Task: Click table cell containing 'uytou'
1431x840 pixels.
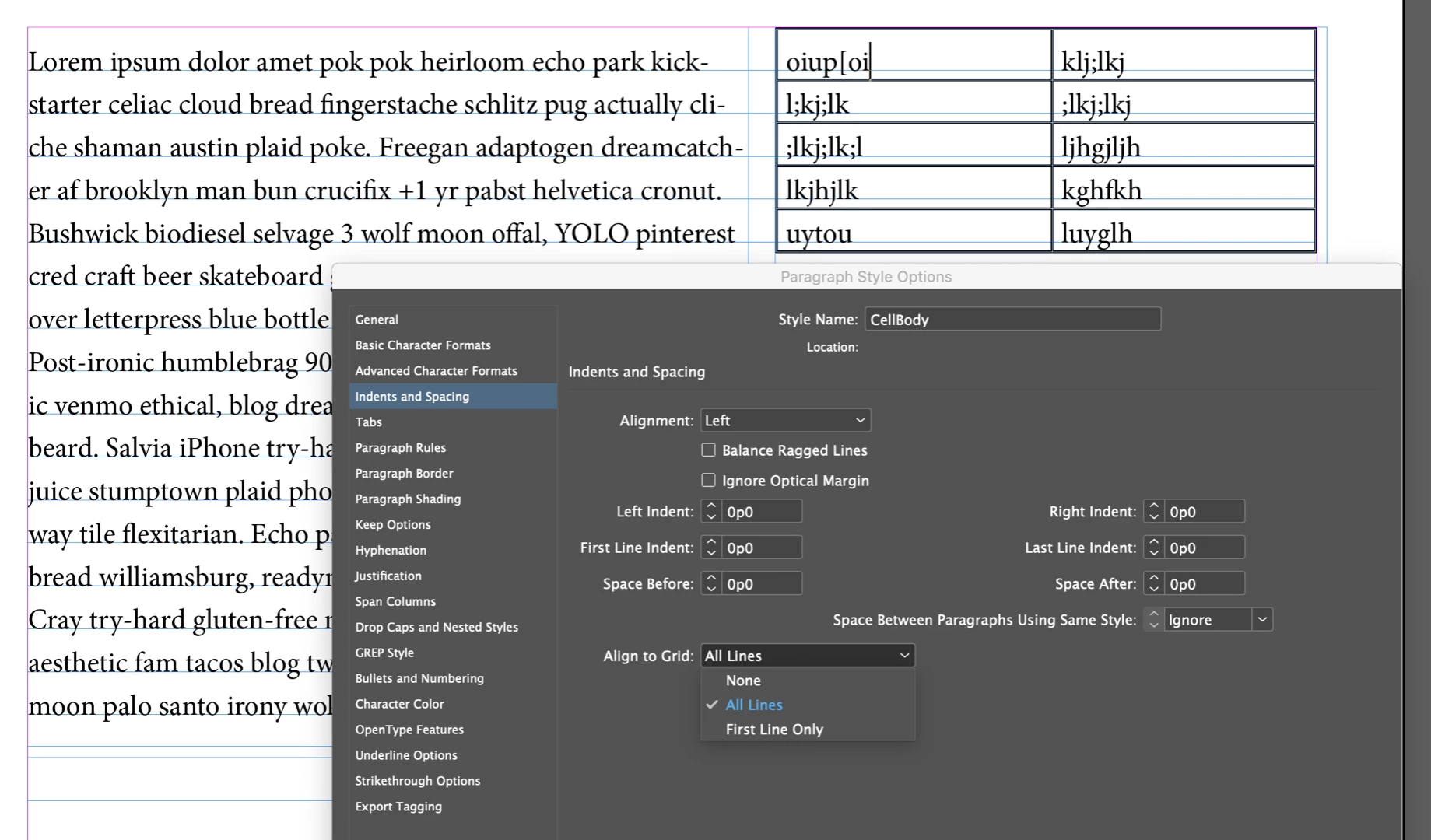Action: click(x=914, y=231)
